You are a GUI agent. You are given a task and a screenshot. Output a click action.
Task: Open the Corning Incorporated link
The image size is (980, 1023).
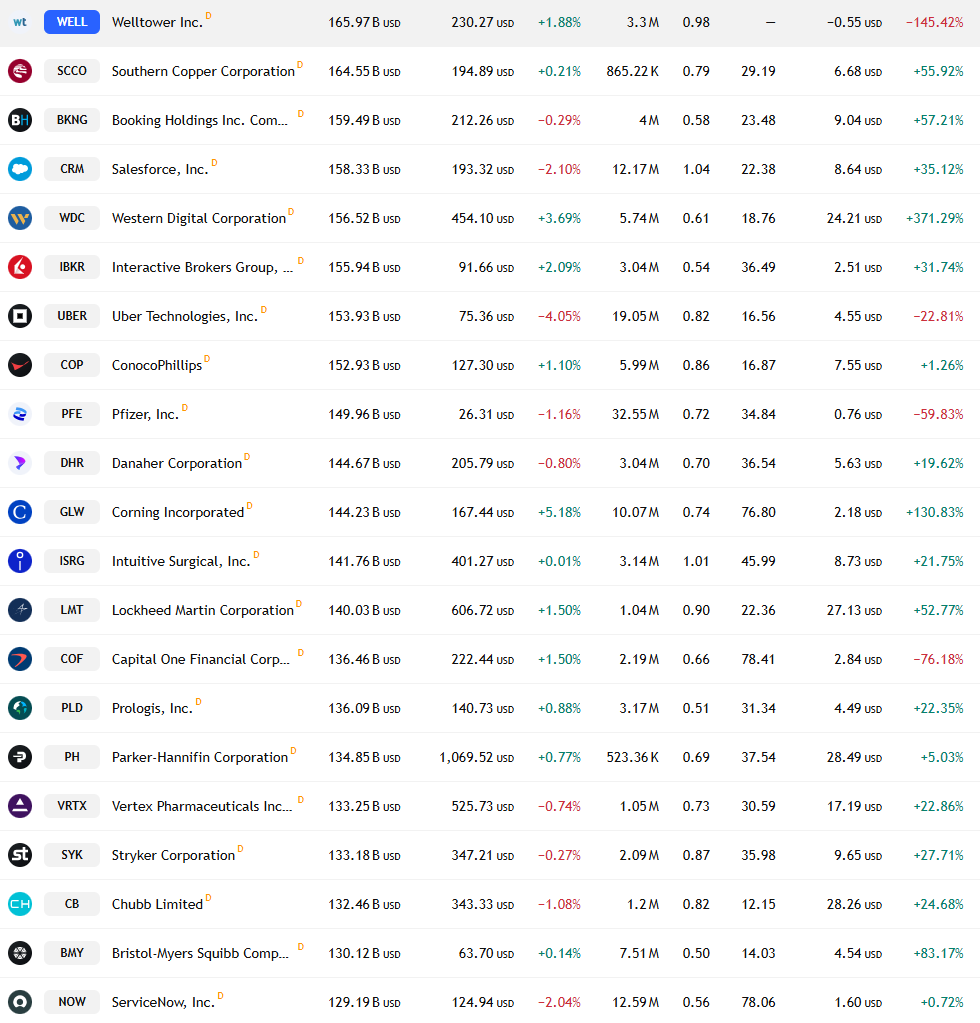(x=177, y=512)
